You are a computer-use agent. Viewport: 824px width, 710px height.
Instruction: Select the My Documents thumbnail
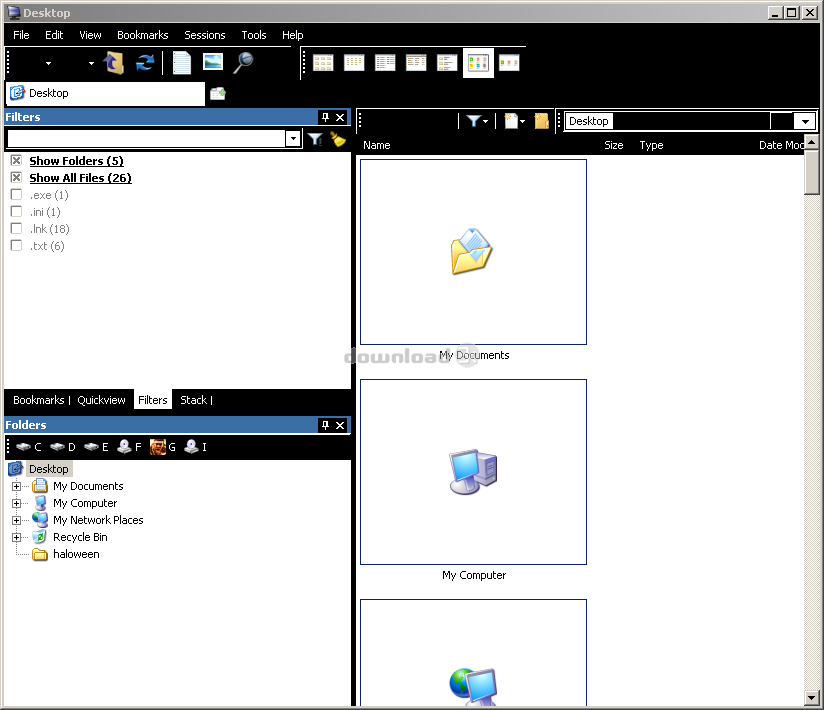[x=473, y=252]
